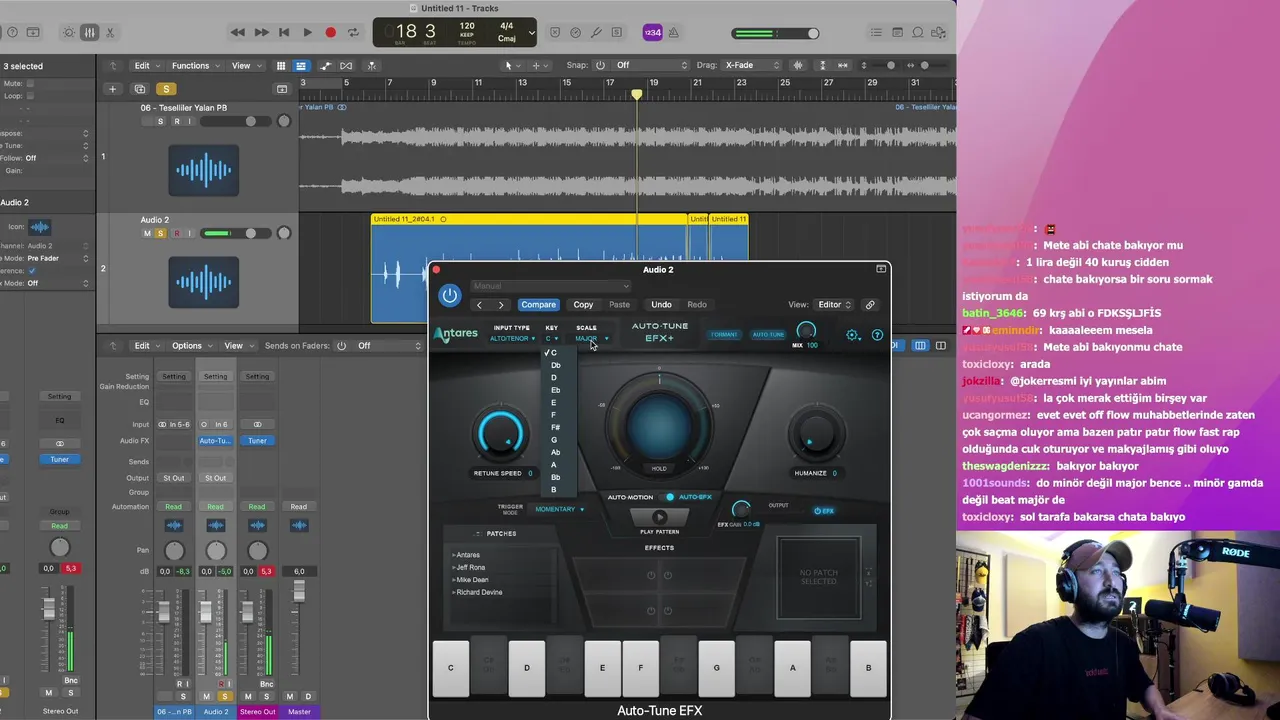Open the mixer Options menu
This screenshot has height=720, width=1280.
click(x=190, y=346)
